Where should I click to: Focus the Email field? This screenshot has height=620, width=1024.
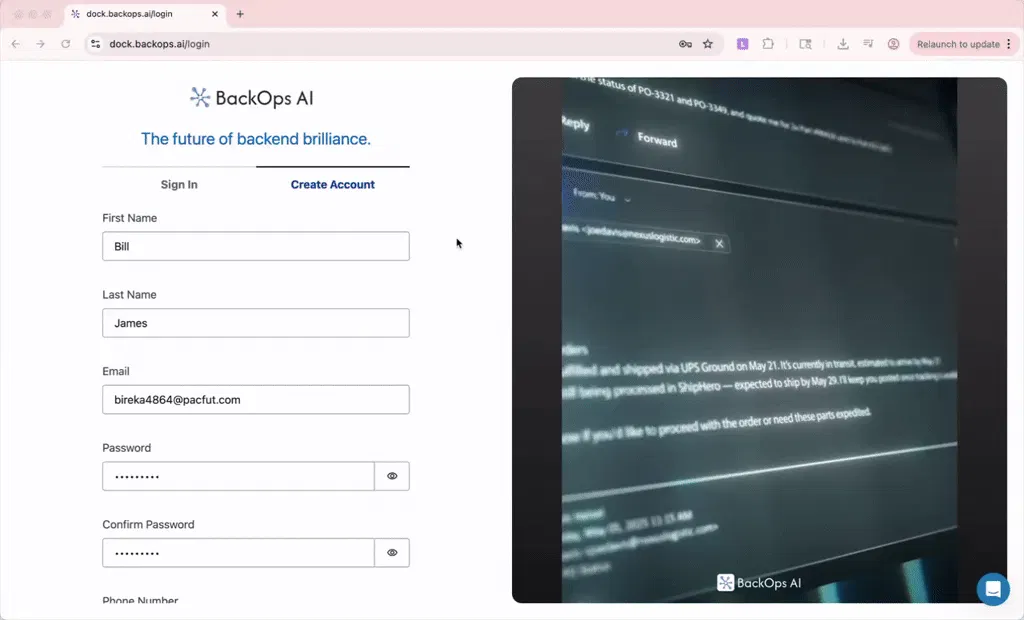pos(256,399)
